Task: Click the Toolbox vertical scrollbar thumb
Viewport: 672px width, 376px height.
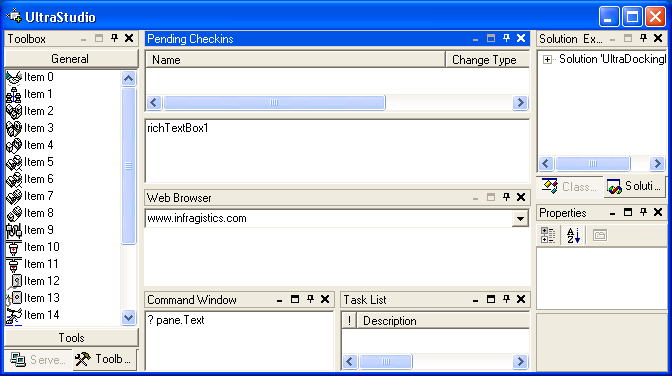Action: click(x=129, y=165)
